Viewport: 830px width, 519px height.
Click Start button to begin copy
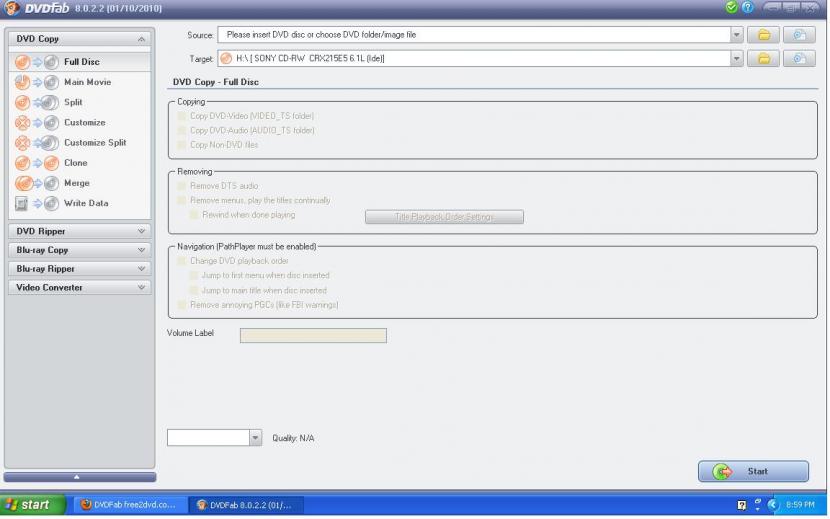(x=755, y=472)
